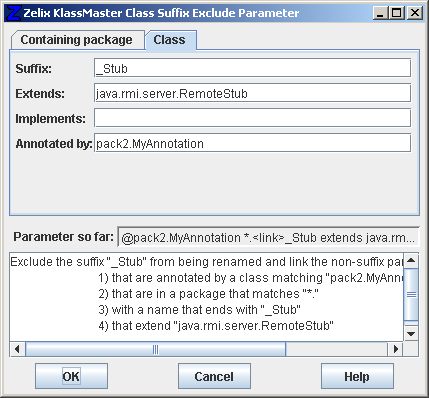Screen dimensions: 429x398
Task: Switch to the Containing package tab
Action: coord(78,40)
